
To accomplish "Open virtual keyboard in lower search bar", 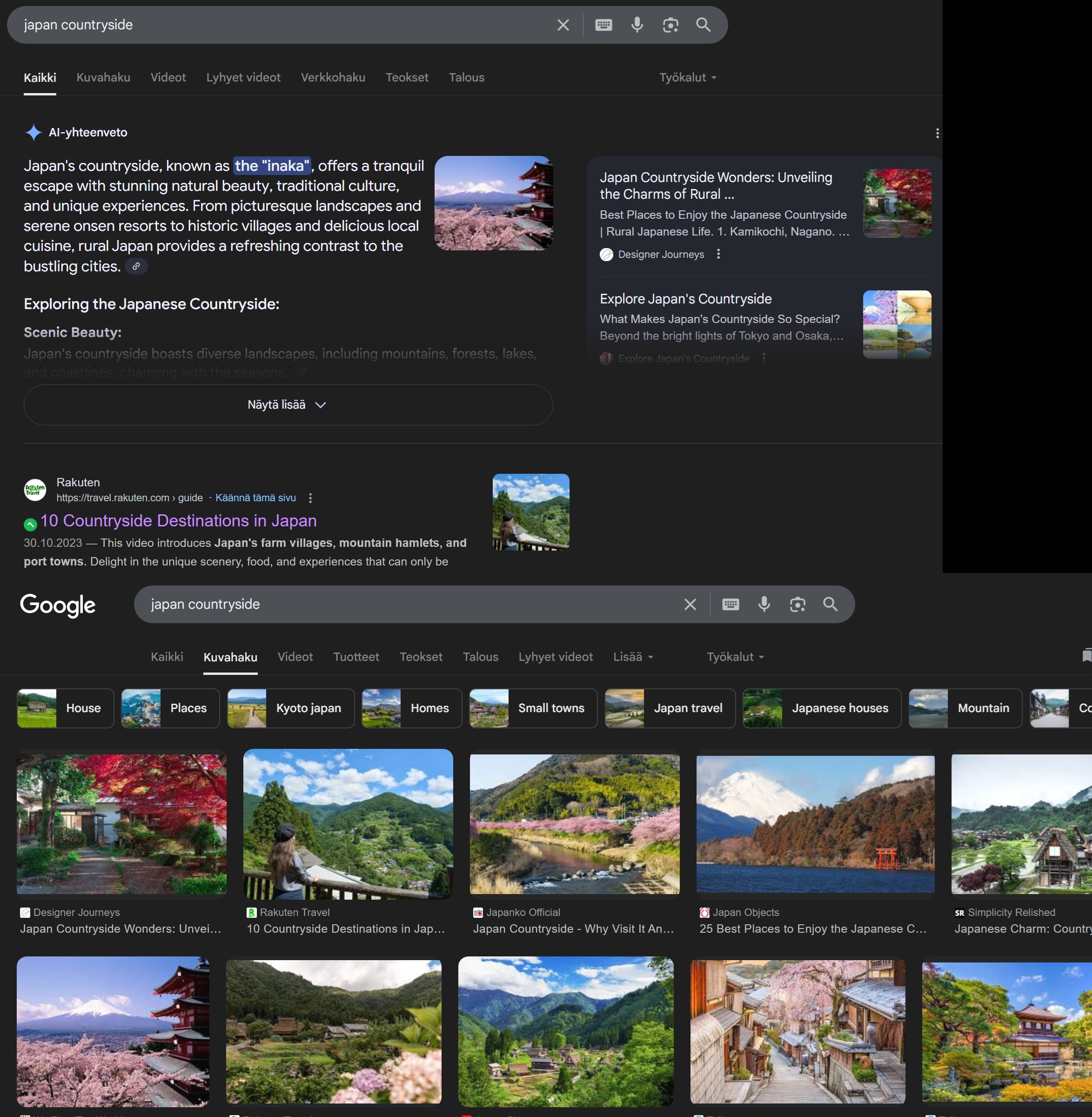I will tap(730, 605).
